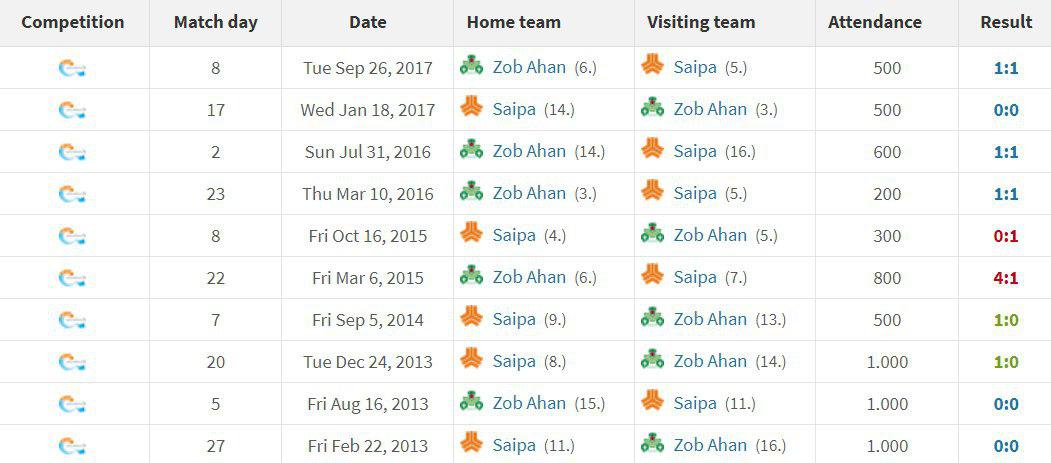1051x463 pixels.
Task: Click the Zob Ahan crest in Jul 31, 2016 row
Action: pos(471,149)
